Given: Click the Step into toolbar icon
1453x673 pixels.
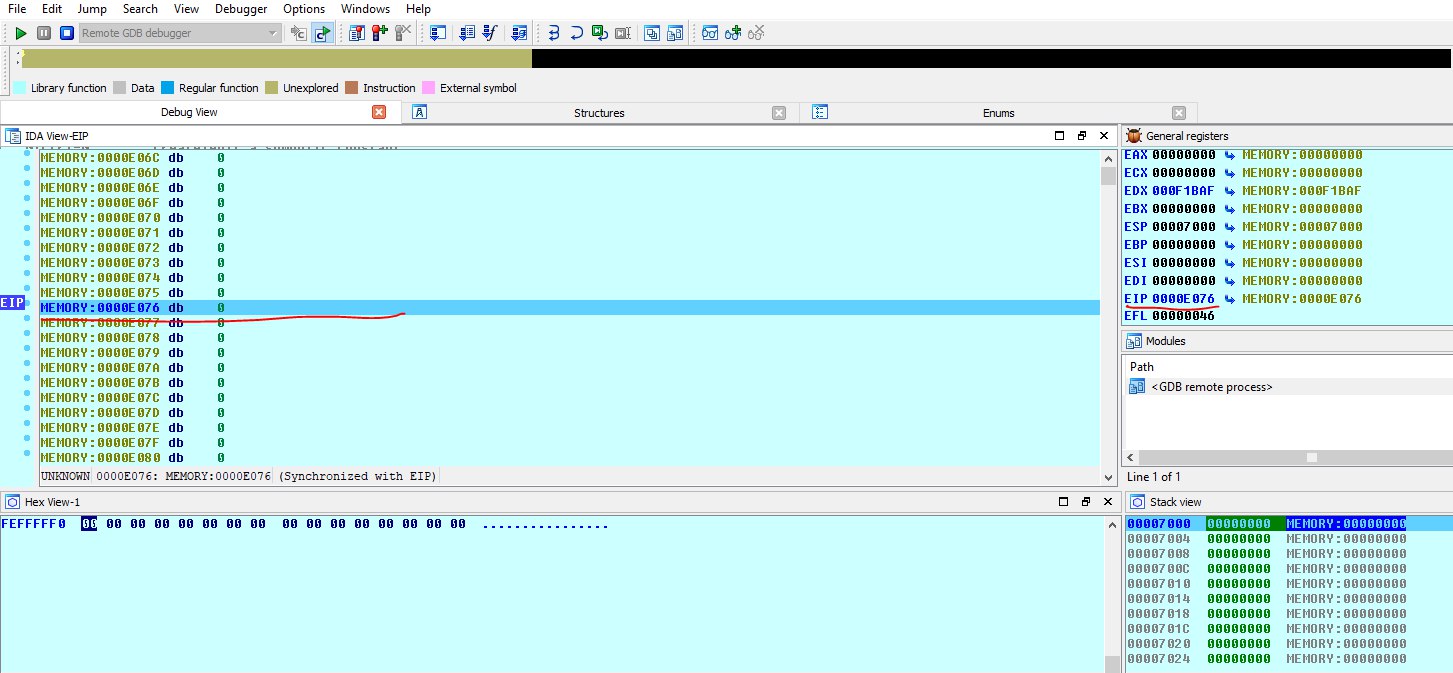Looking at the screenshot, I should 554,33.
